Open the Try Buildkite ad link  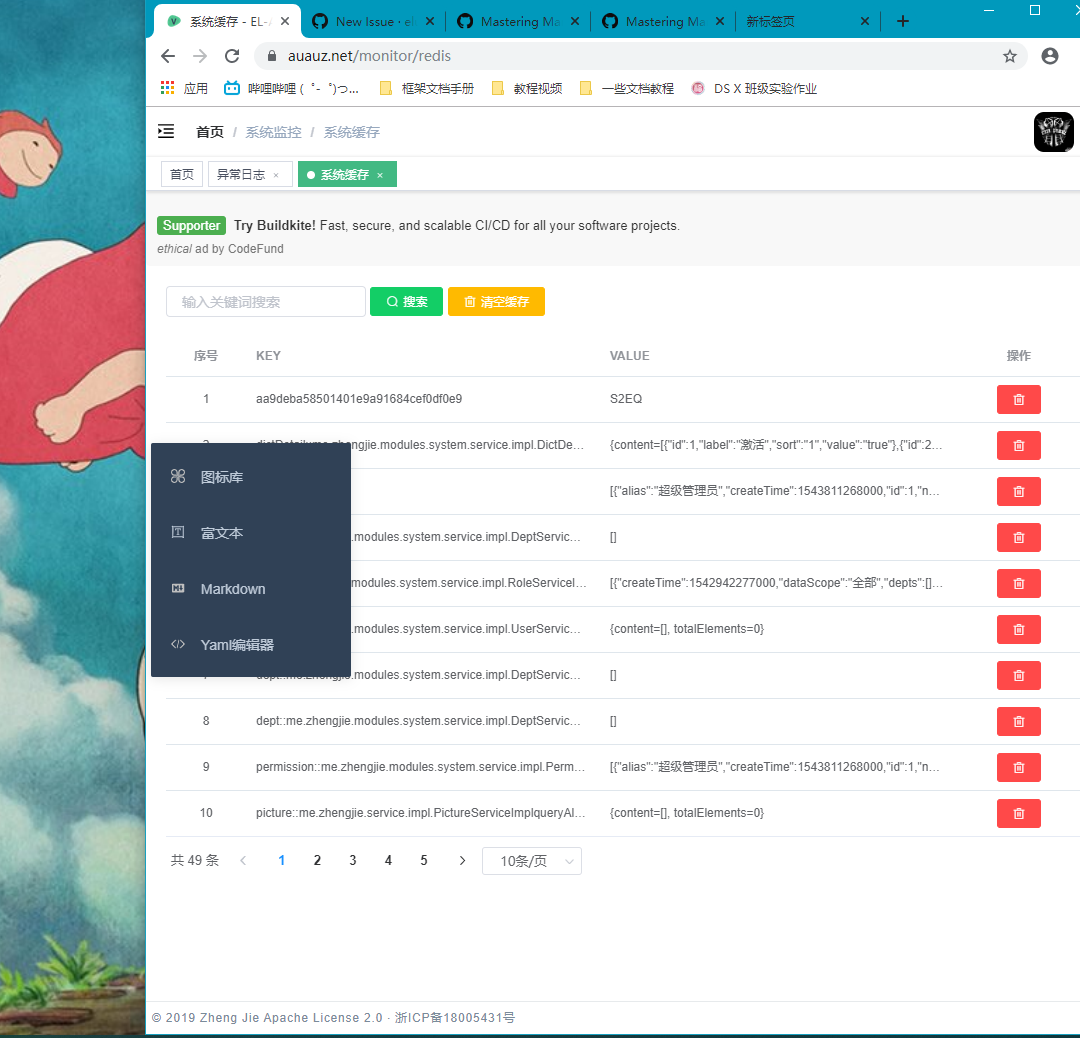pos(457,225)
